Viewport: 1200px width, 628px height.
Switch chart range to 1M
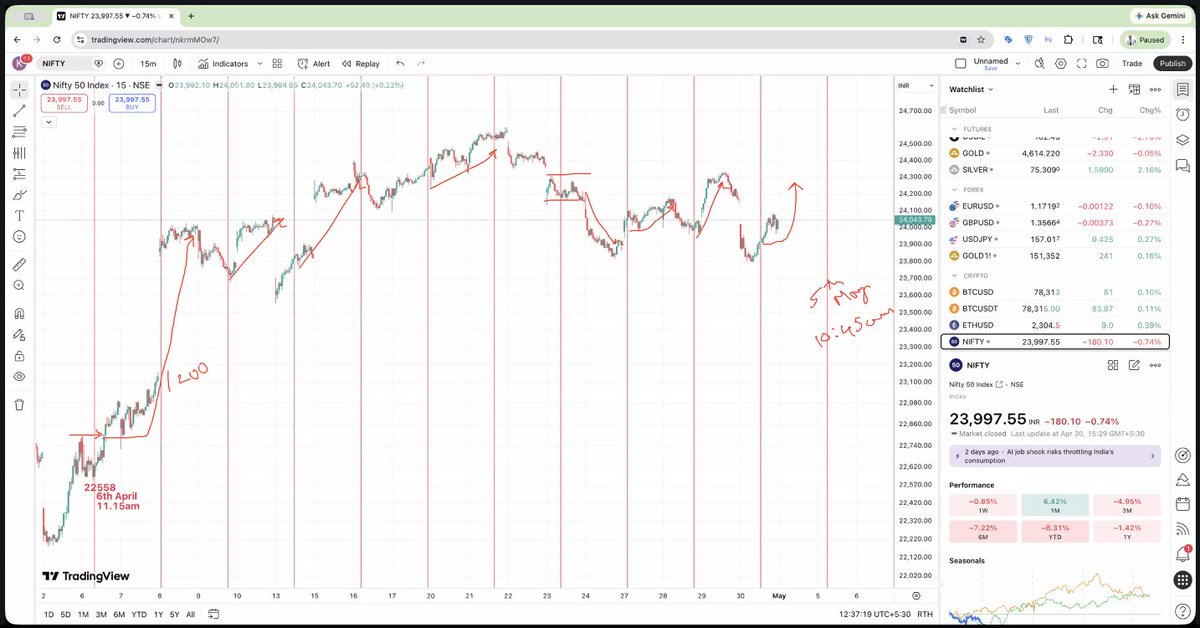click(x=83, y=614)
